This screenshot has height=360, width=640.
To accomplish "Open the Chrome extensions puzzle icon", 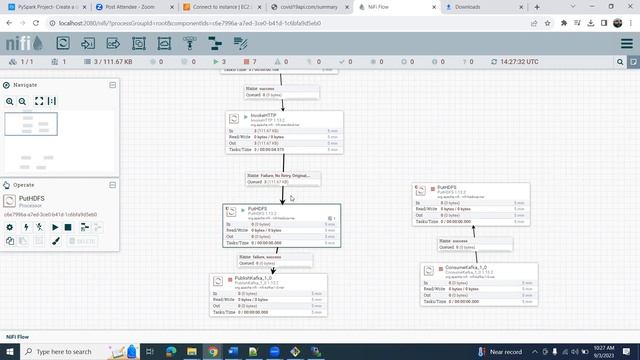I will [564, 23].
